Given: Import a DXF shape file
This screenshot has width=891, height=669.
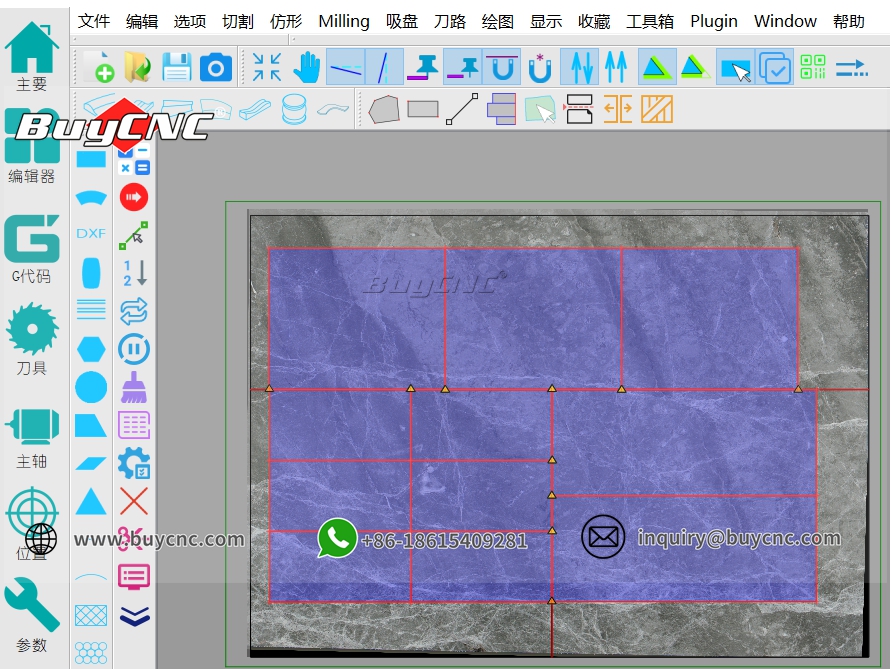Looking at the screenshot, I should 91,233.
